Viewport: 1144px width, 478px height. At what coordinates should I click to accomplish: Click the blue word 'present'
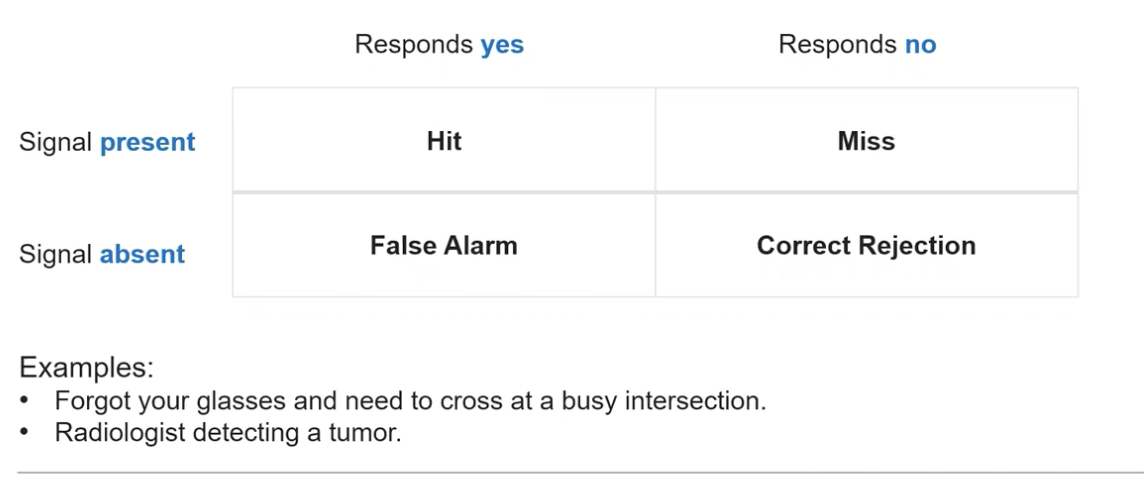[147, 142]
